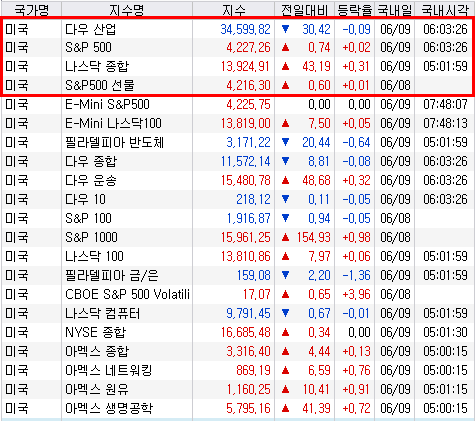The image size is (475, 421).
Task: Click the 지수명 column header
Action: [x=127, y=10]
